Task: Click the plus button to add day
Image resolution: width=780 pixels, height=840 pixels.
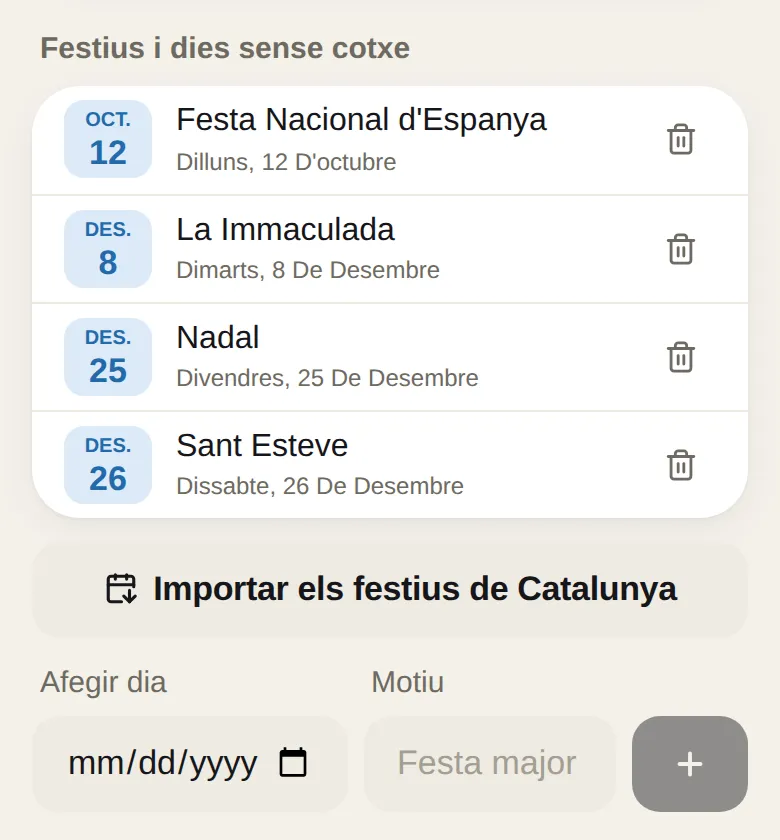Action: [689, 764]
